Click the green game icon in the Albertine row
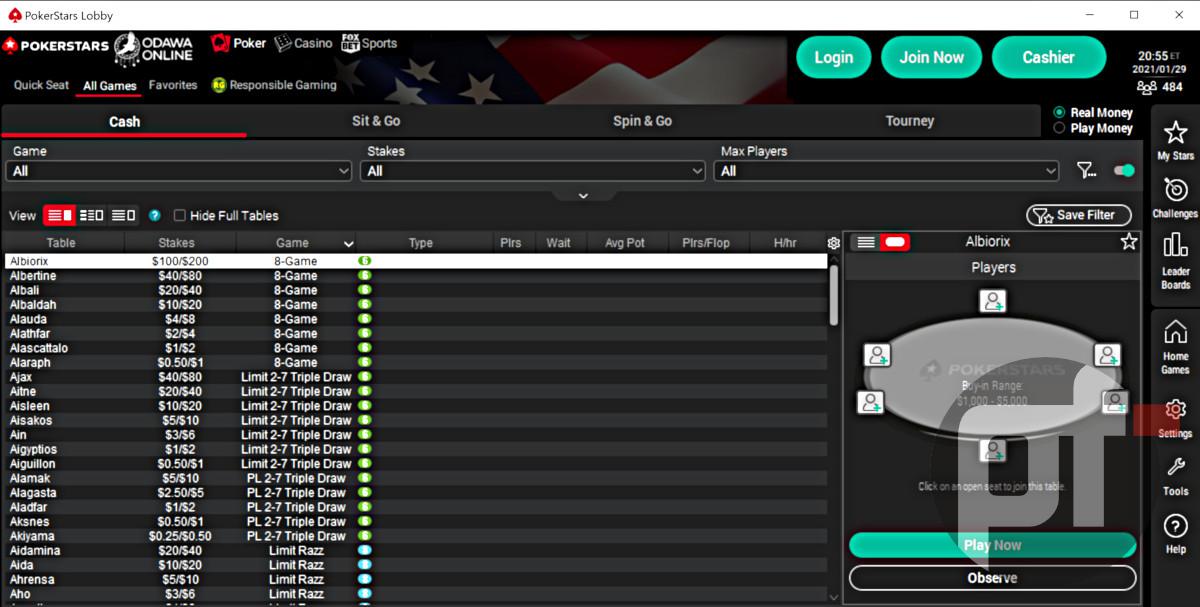The width and height of the screenshot is (1200, 607). click(364, 276)
